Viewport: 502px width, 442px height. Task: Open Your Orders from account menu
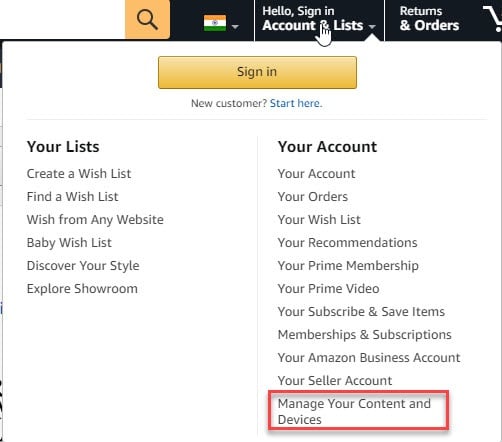pyautogui.click(x=313, y=197)
